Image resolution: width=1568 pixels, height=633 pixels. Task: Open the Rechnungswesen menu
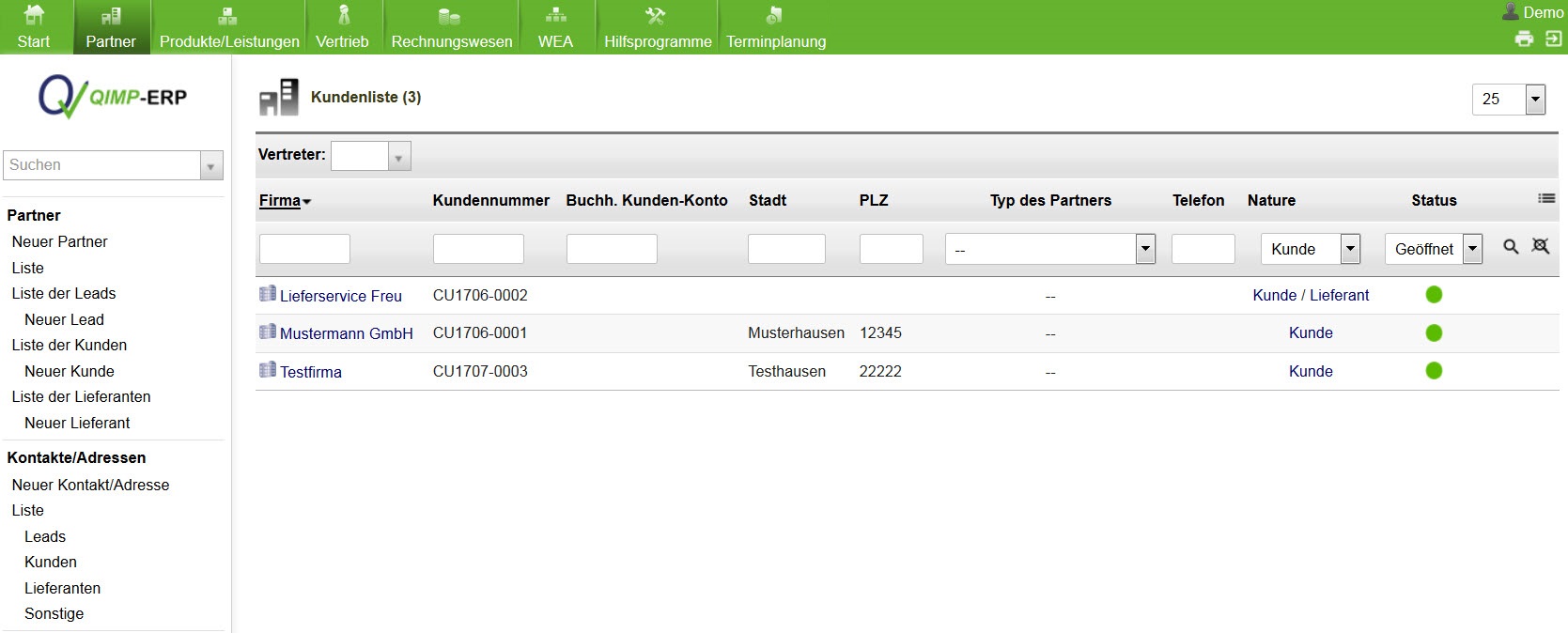[452, 28]
